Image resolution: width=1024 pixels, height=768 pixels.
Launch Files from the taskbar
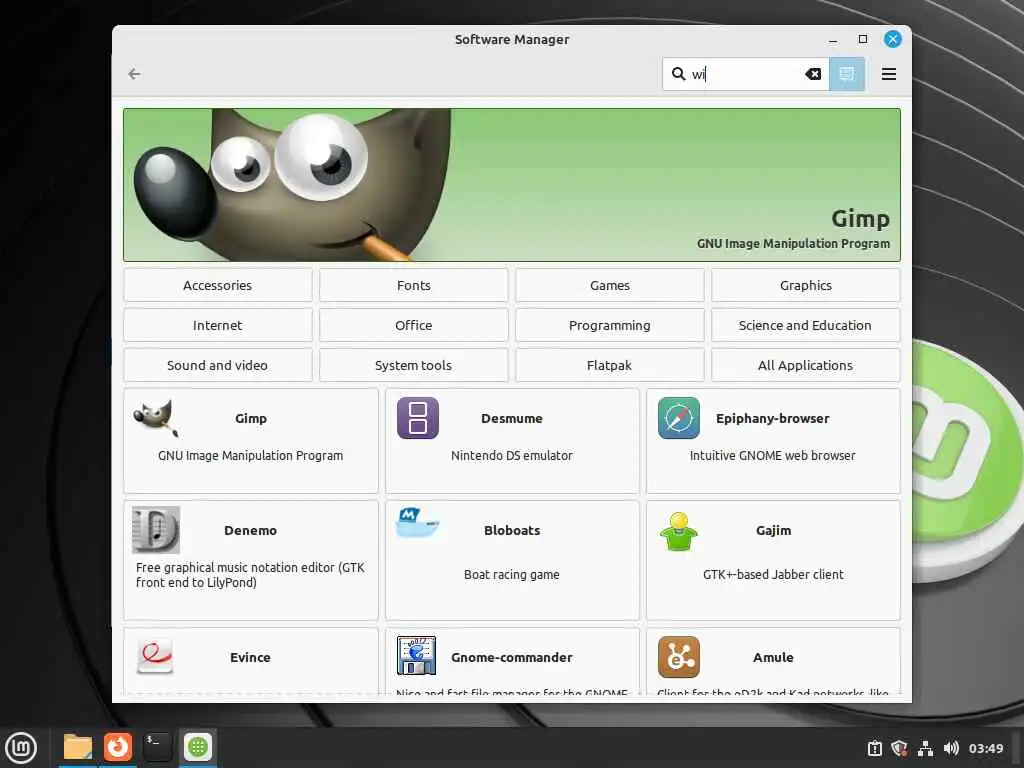coord(78,747)
